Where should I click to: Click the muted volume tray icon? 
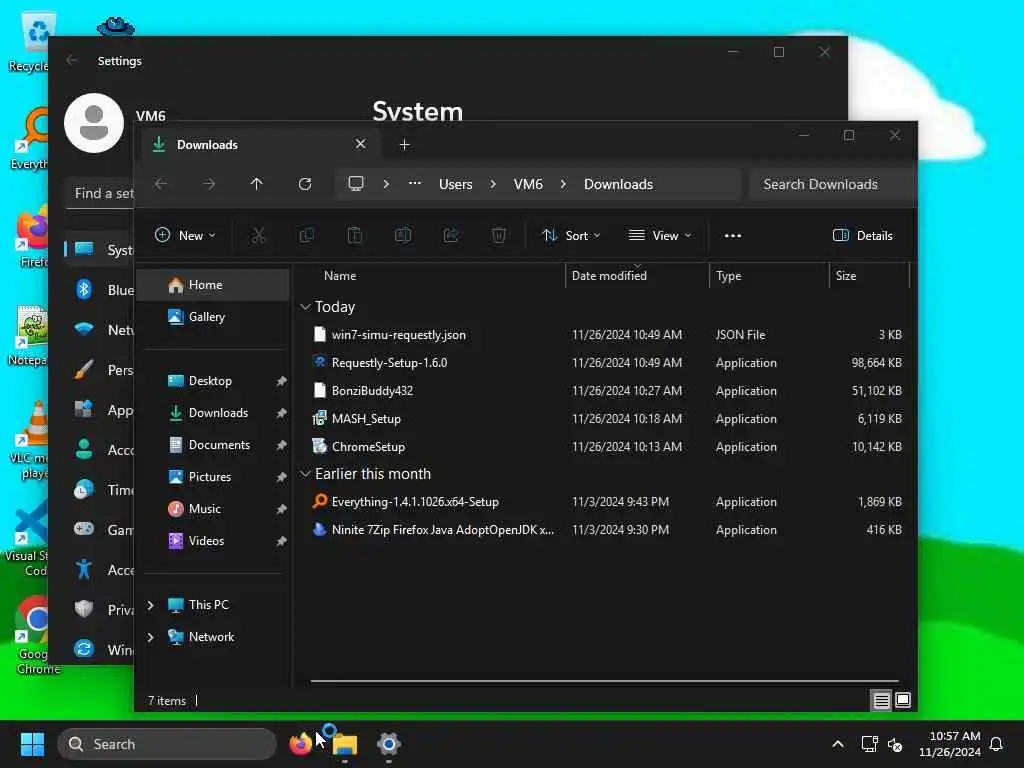pyautogui.click(x=895, y=744)
